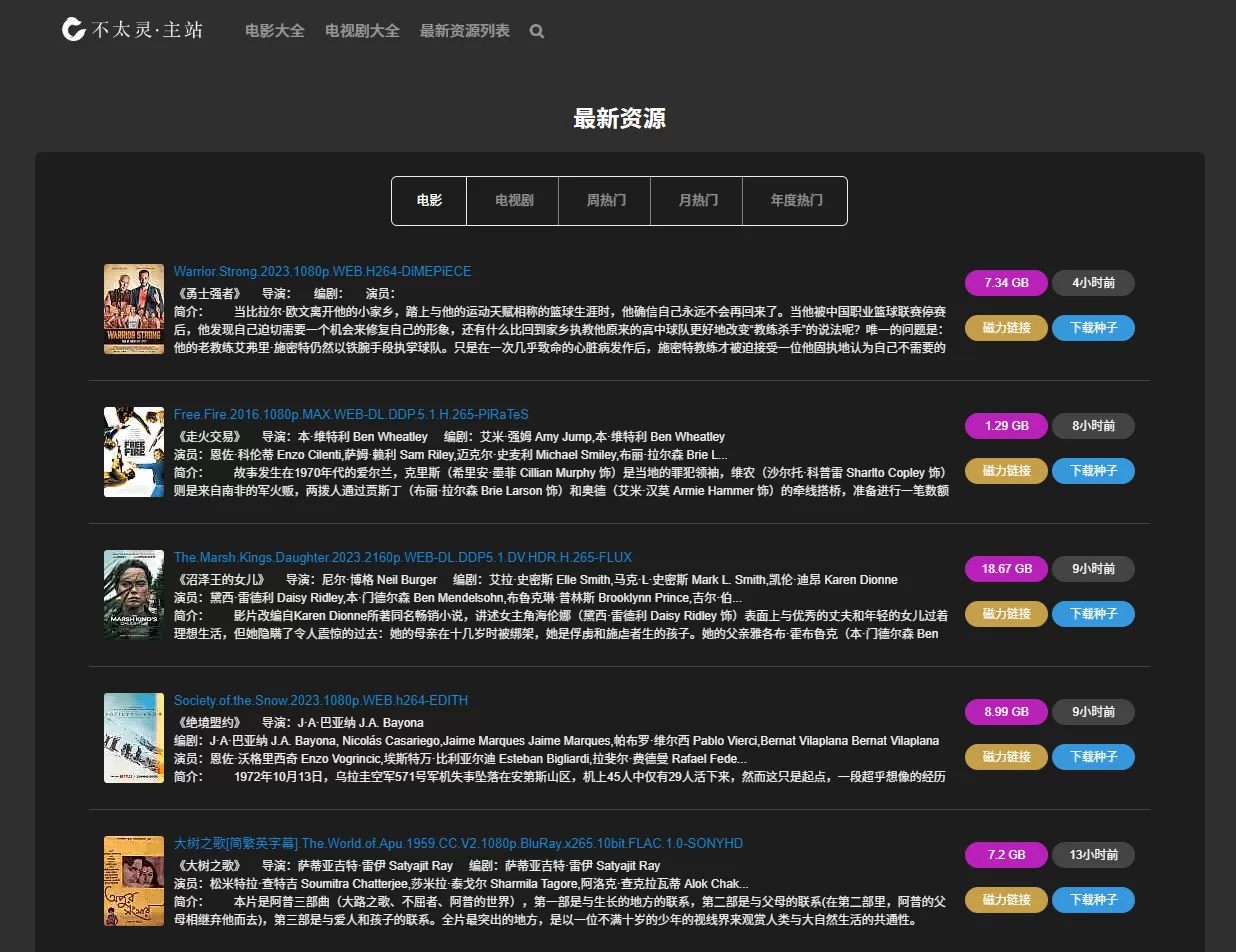Select the 电影 tab in the filter bar
1236x952 pixels.
point(428,200)
